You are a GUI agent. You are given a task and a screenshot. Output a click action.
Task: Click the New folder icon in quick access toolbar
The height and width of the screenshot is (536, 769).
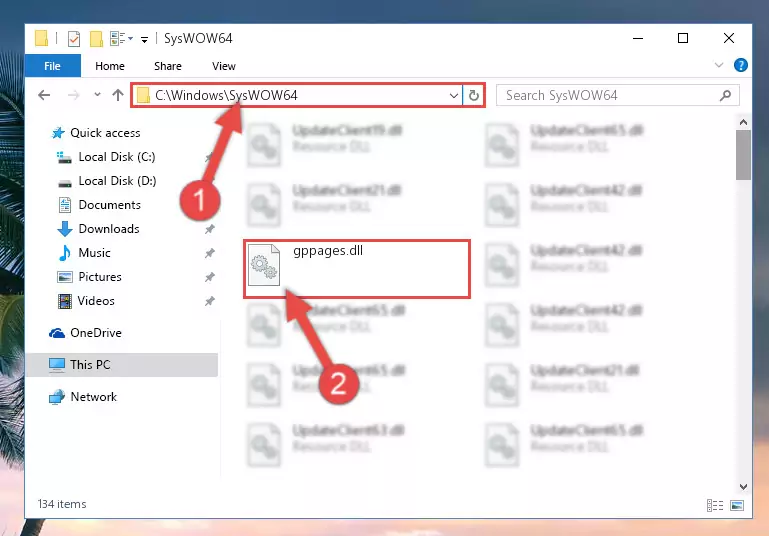pyautogui.click(x=96, y=38)
